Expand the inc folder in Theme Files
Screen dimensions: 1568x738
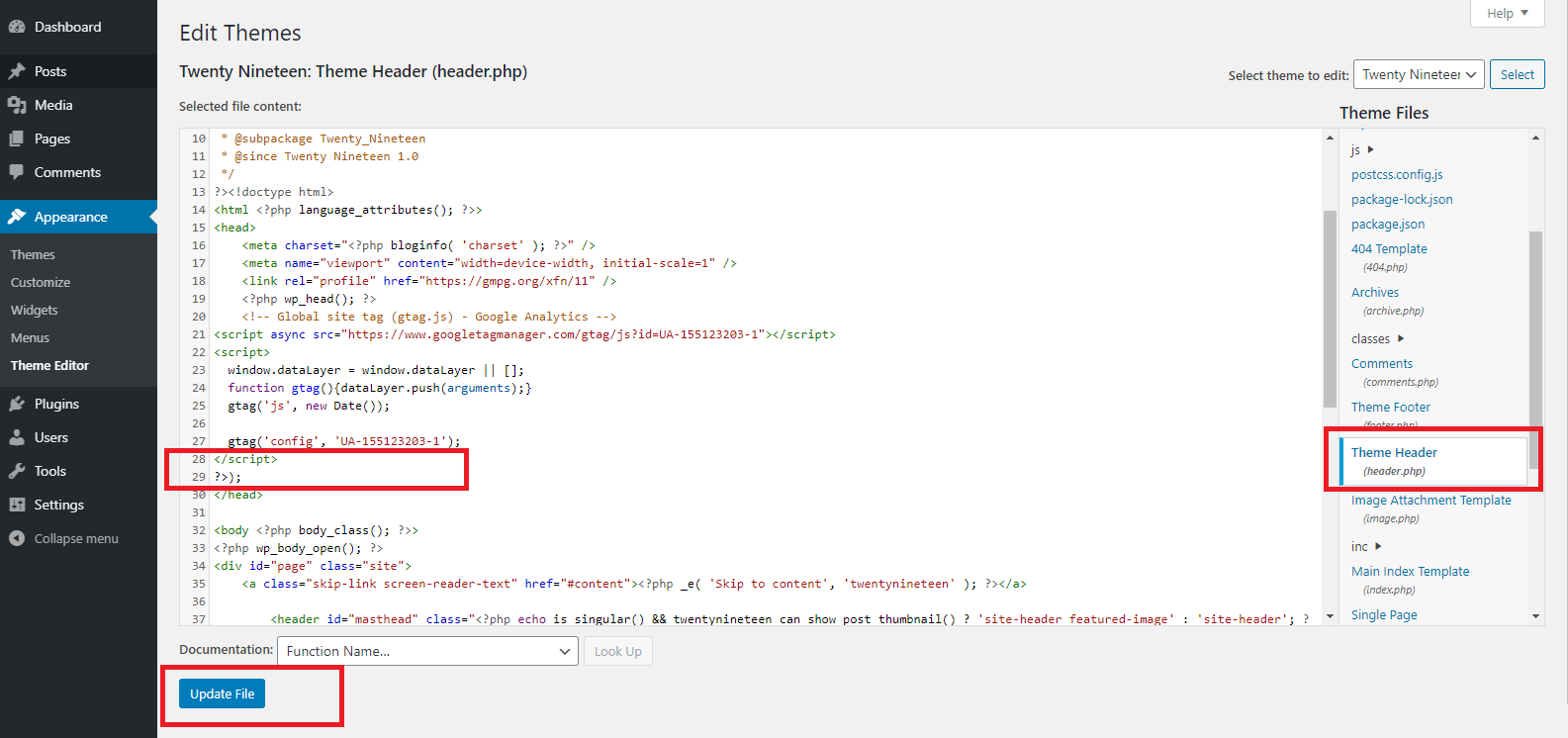1366,546
